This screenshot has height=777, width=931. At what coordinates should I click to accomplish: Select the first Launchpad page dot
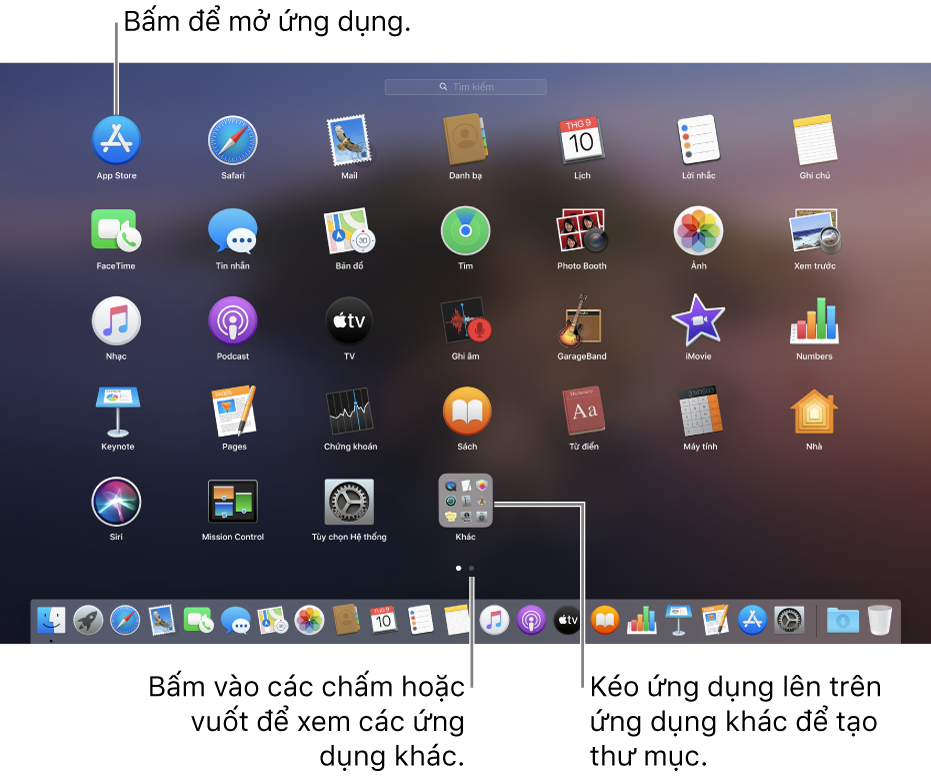[x=458, y=568]
